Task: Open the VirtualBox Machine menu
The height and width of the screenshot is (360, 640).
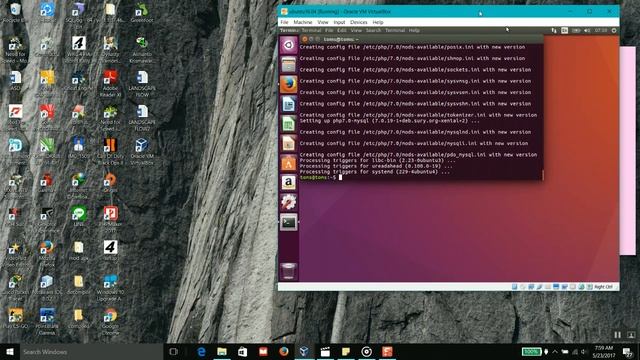Action: click(x=303, y=22)
